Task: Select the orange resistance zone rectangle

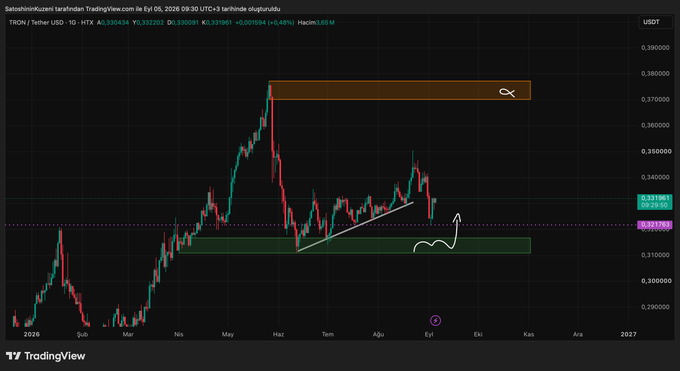Action: [x=399, y=90]
